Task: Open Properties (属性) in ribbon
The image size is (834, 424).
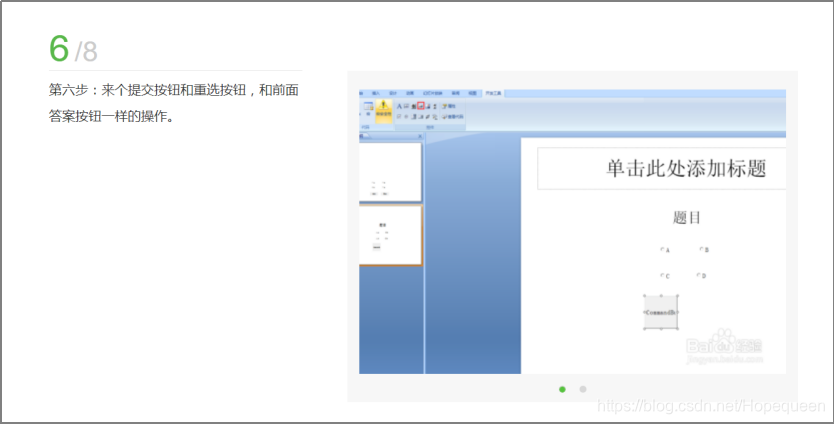Action: coord(448,106)
